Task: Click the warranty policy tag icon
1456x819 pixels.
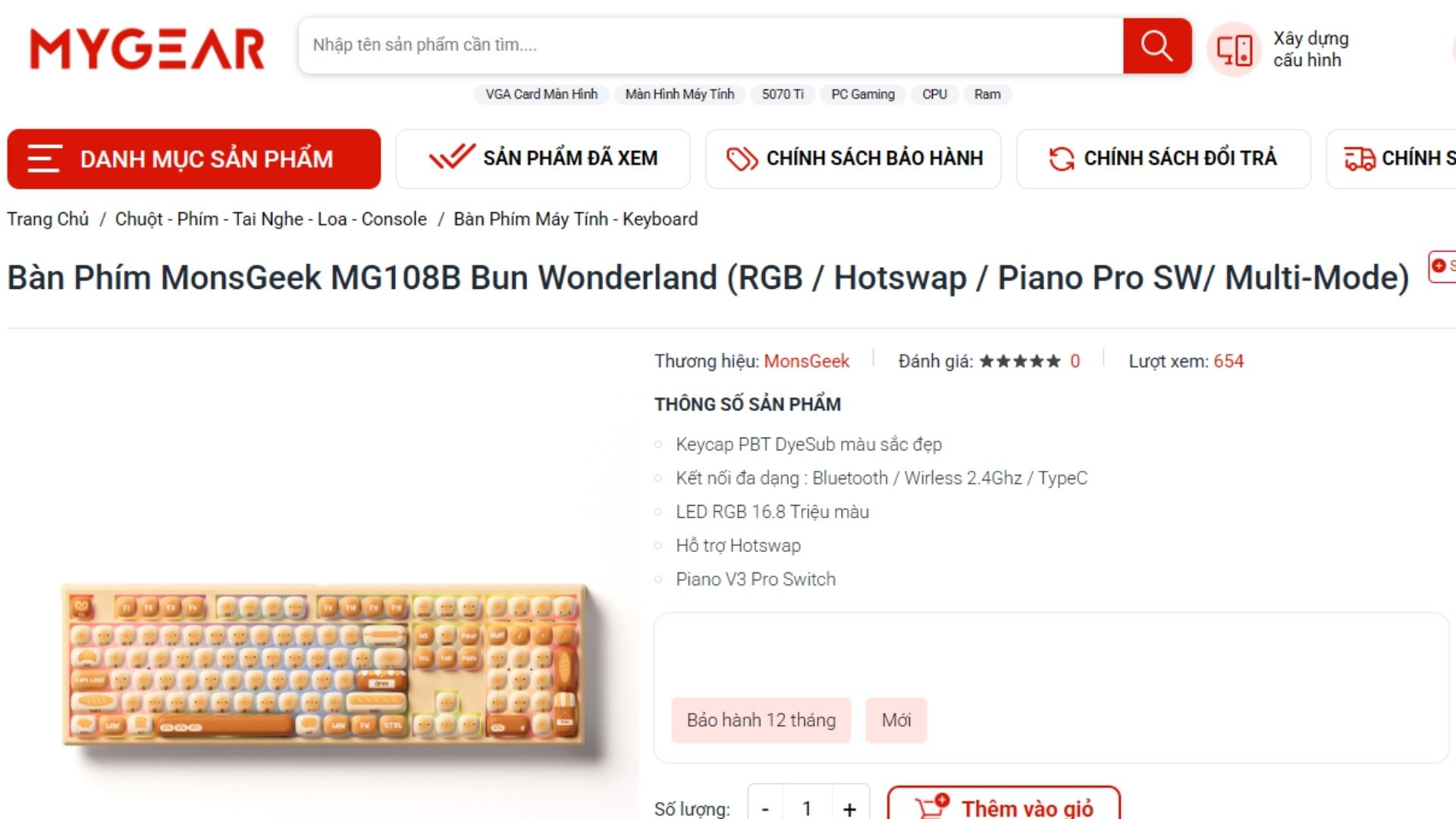Action: [x=742, y=158]
